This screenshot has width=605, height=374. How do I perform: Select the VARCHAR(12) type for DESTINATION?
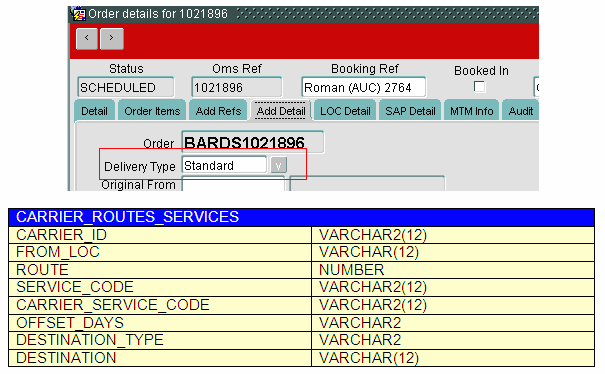pos(453,358)
